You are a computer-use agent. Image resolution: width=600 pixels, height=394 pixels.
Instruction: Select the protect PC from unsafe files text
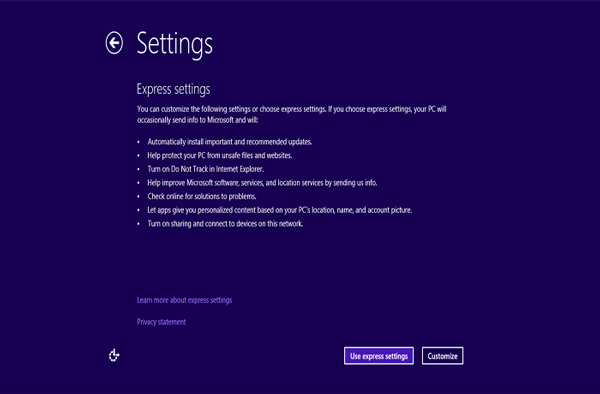click(220, 155)
